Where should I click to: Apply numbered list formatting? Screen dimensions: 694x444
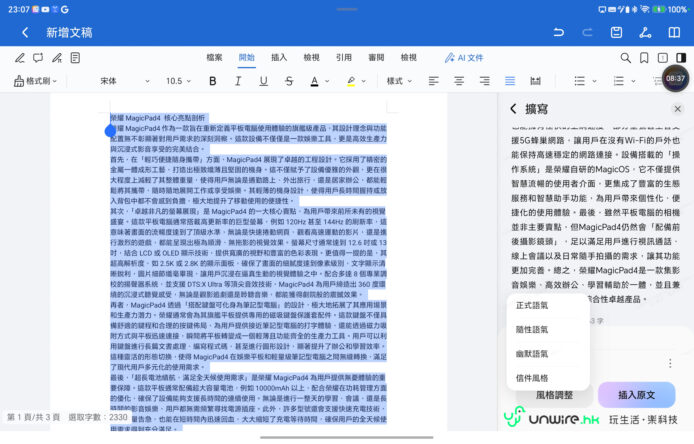[618, 81]
